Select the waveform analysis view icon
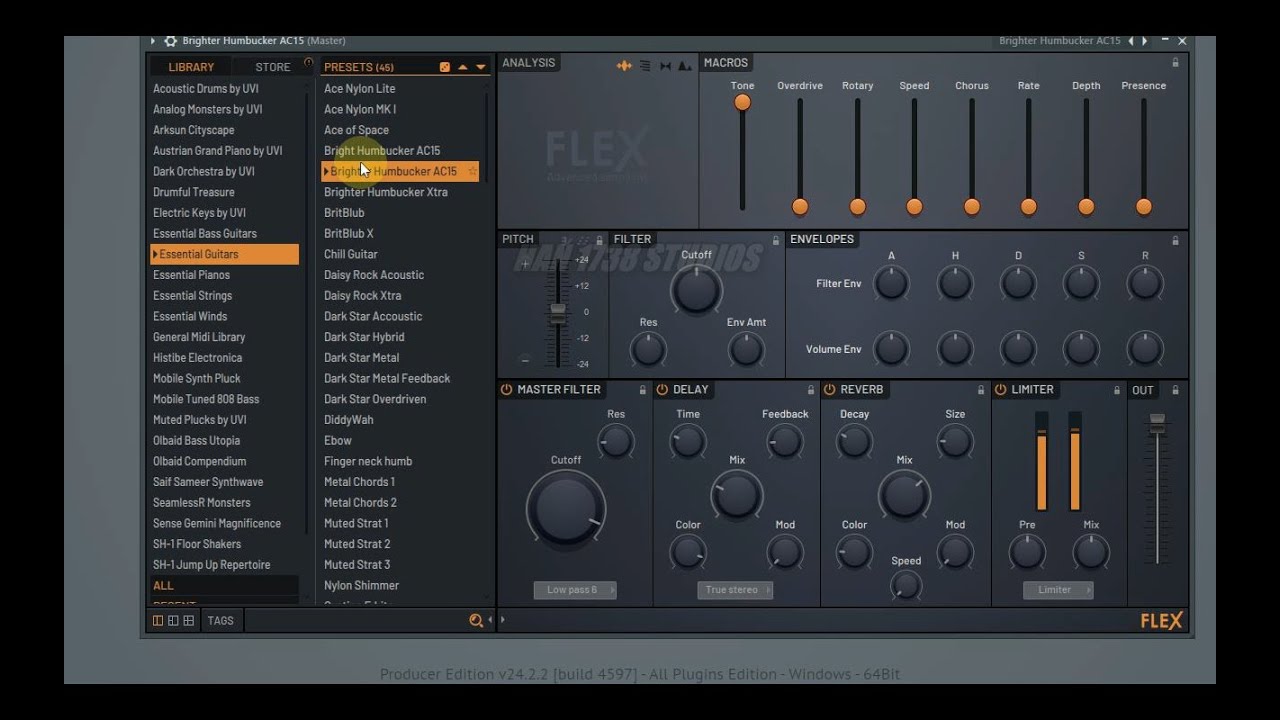Image resolution: width=1280 pixels, height=720 pixels. (624, 66)
